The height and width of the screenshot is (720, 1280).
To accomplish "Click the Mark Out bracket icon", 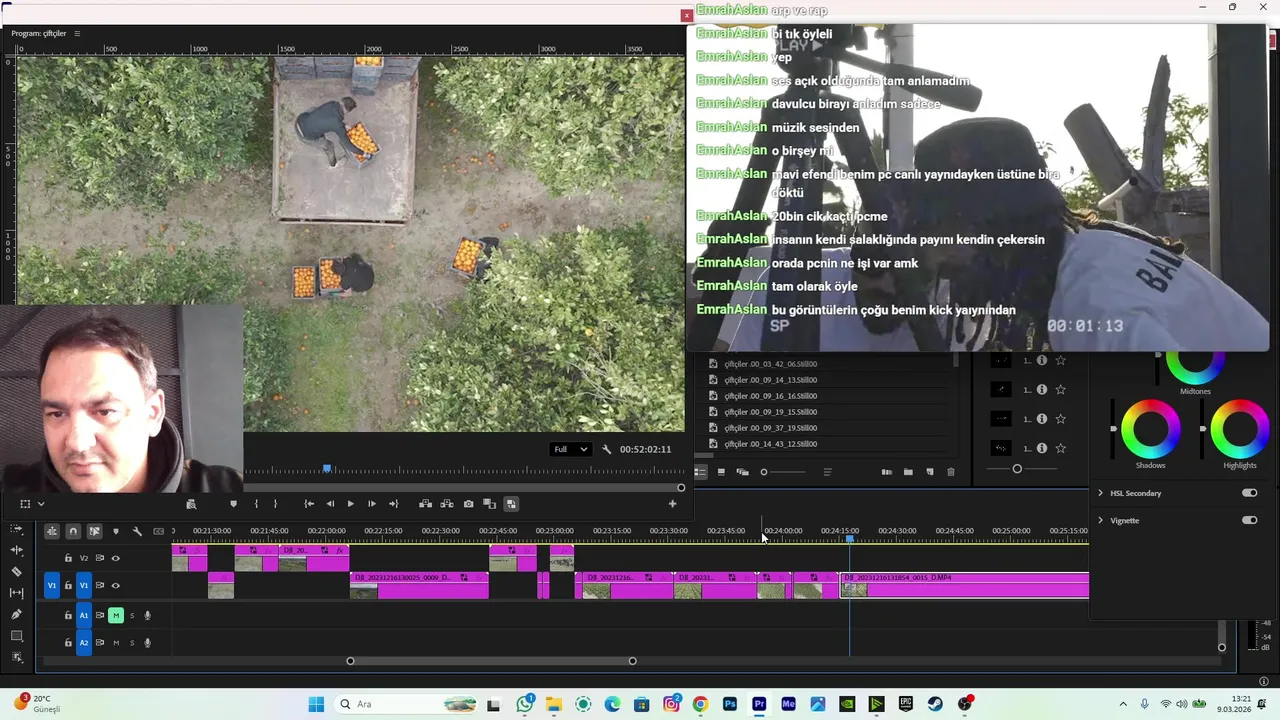I will [275, 504].
